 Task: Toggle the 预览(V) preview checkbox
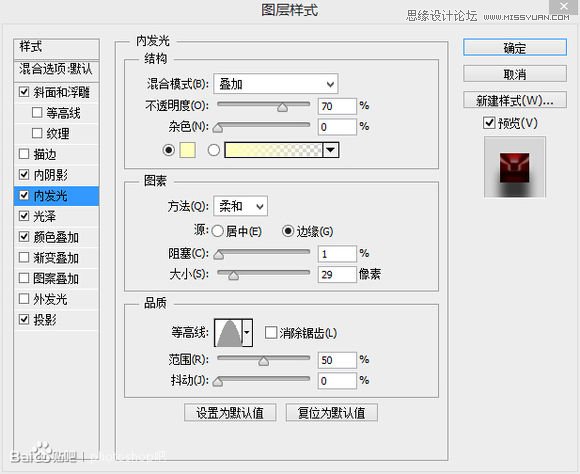click(489, 123)
